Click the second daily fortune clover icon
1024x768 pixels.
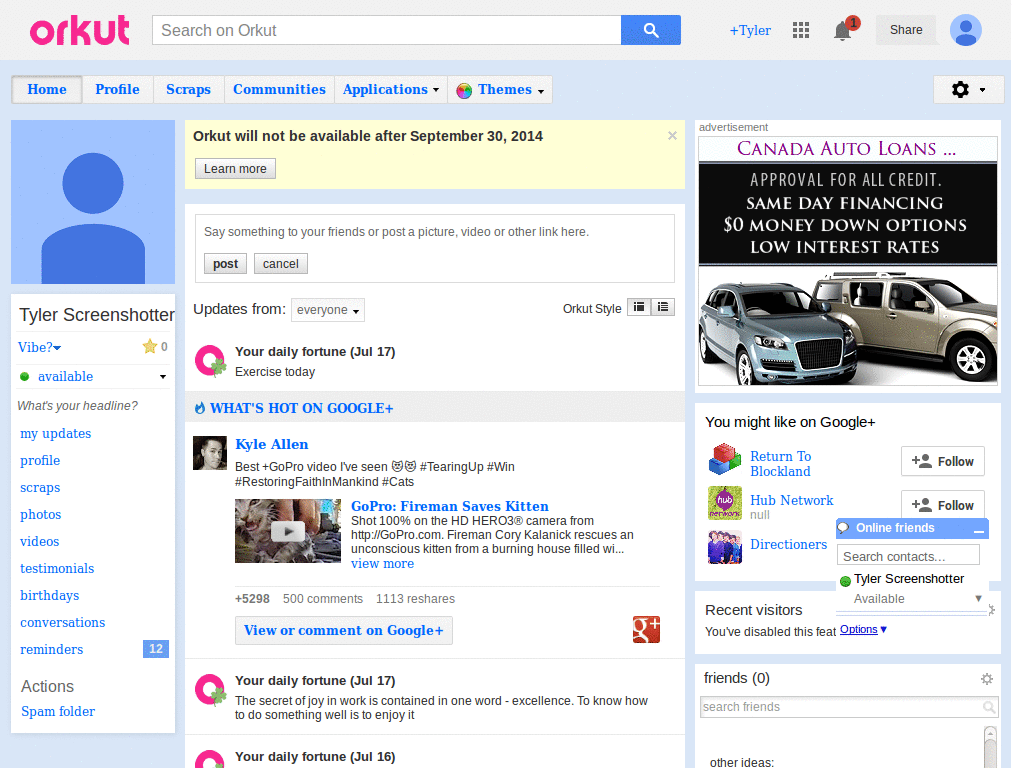tap(210, 690)
